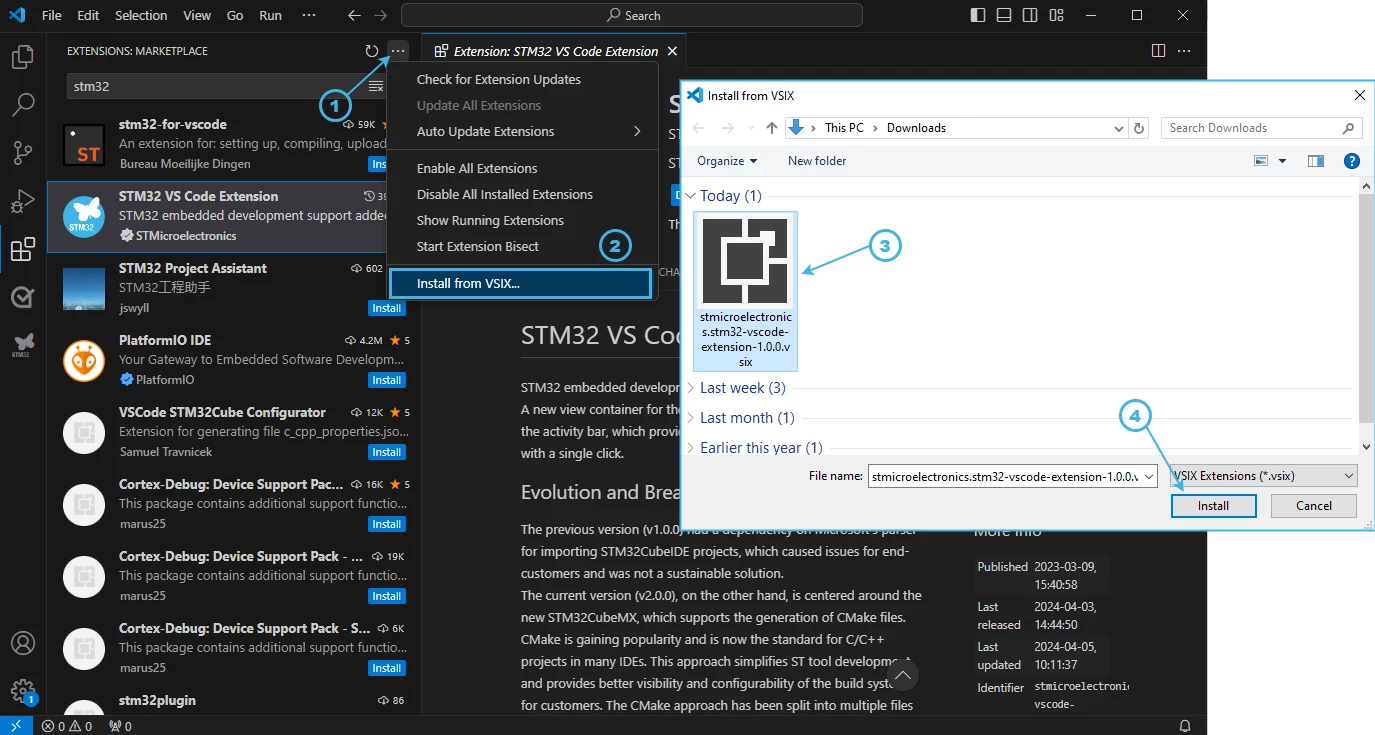The image size is (1375, 735).
Task: Open errors and warnings in the status bar
Action: point(66,726)
